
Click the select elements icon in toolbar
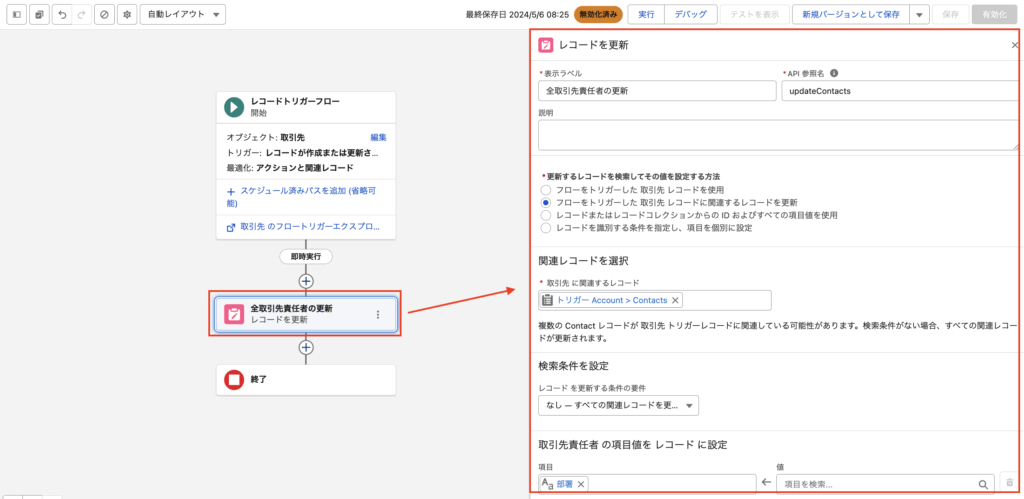click(x=38, y=15)
